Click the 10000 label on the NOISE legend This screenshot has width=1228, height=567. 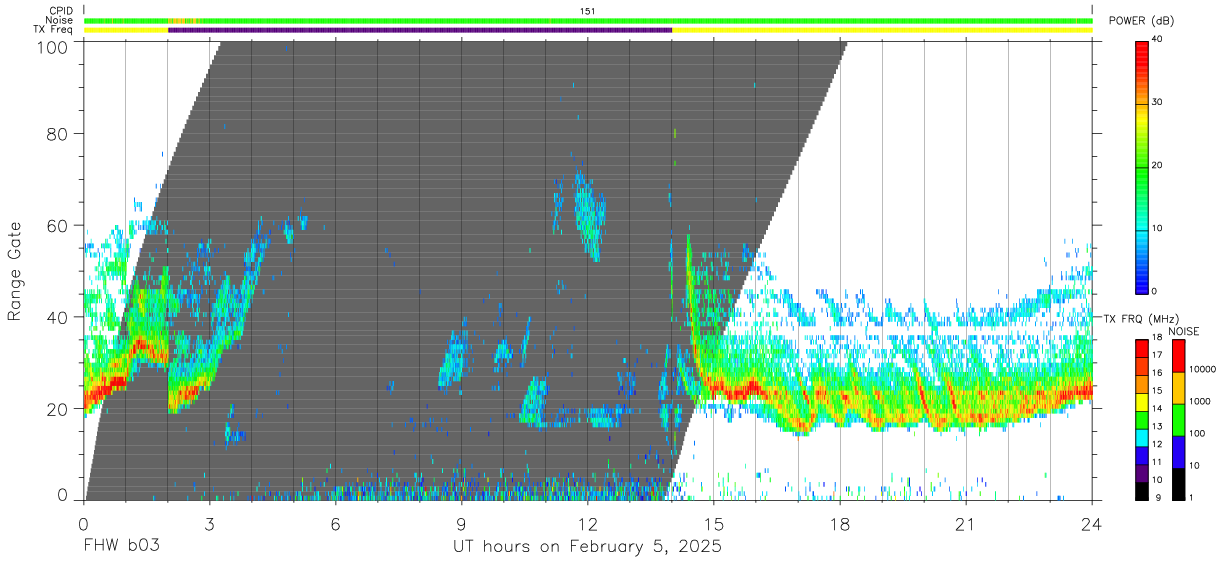pyautogui.click(x=1204, y=369)
